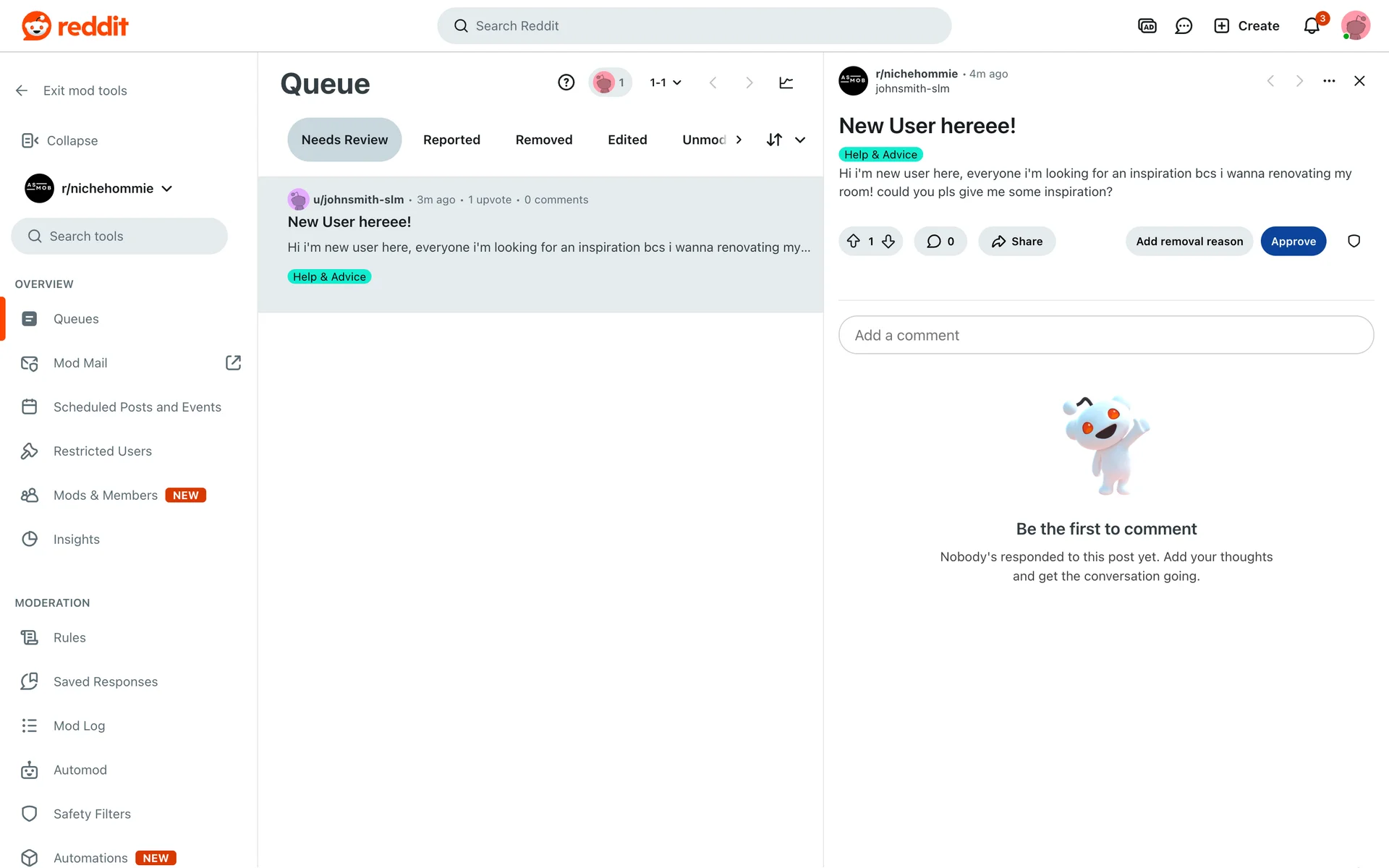Click the advertise AD icon
The width and height of the screenshot is (1389, 868).
[x=1147, y=26]
